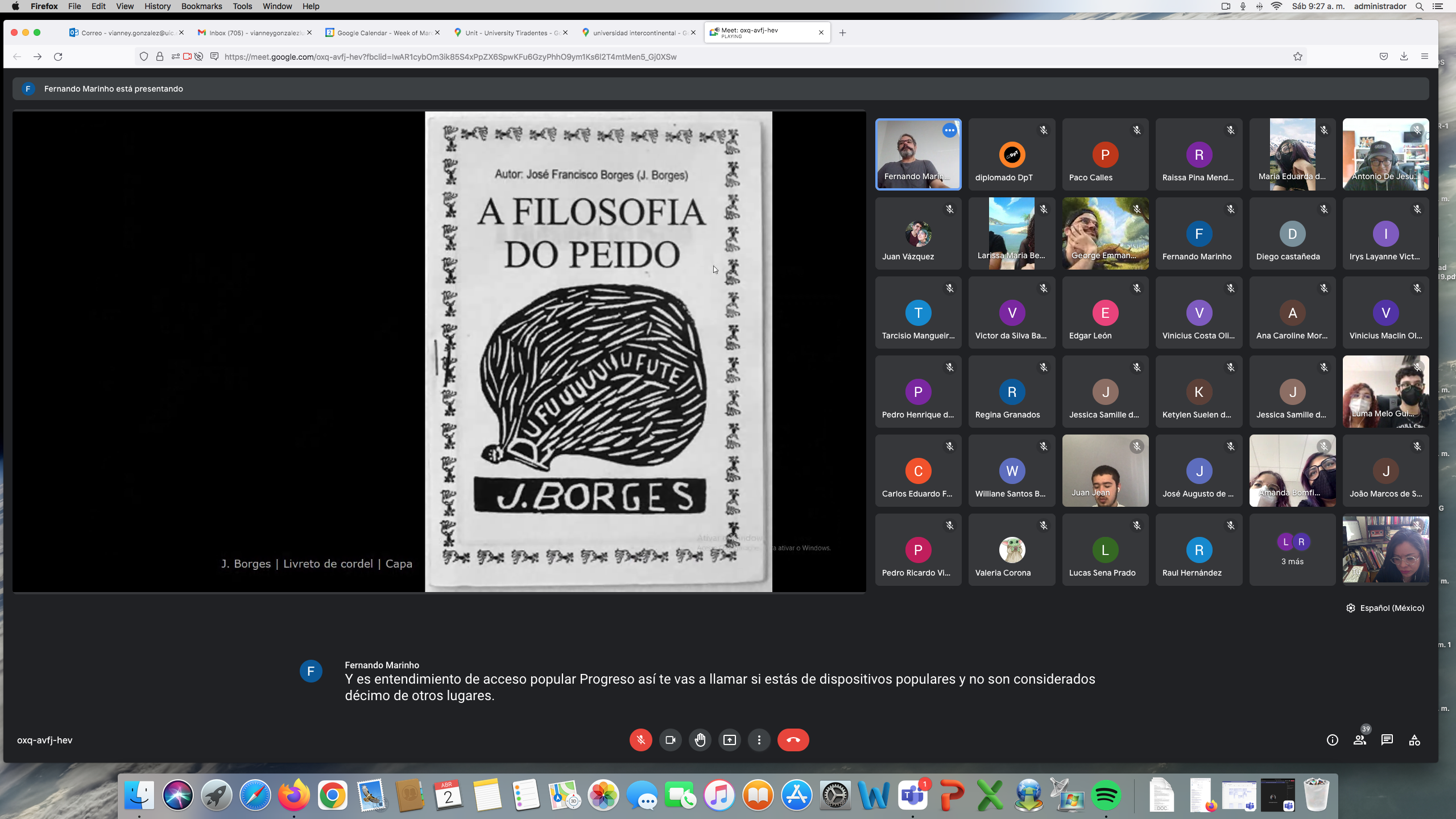
Task: Show the participants list with 39 badge
Action: 1360,740
